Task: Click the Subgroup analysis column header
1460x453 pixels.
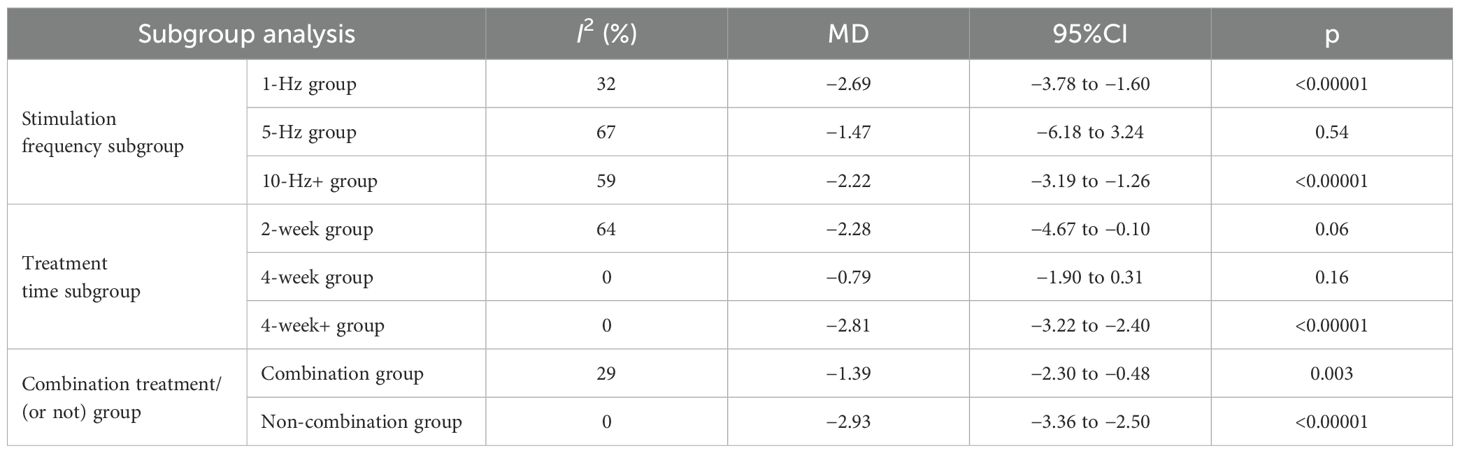Action: click(x=245, y=33)
